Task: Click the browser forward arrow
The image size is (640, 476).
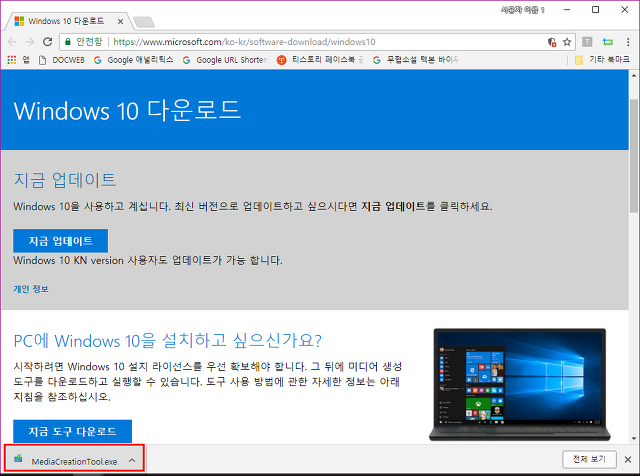Action: click(30, 42)
